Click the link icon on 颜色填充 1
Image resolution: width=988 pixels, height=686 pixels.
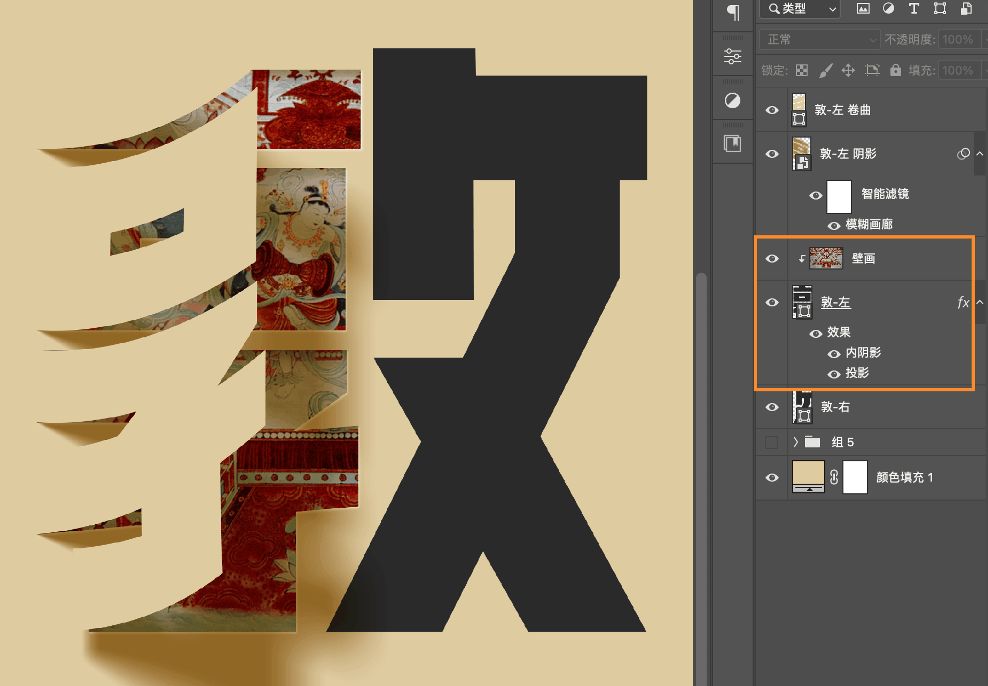(834, 477)
